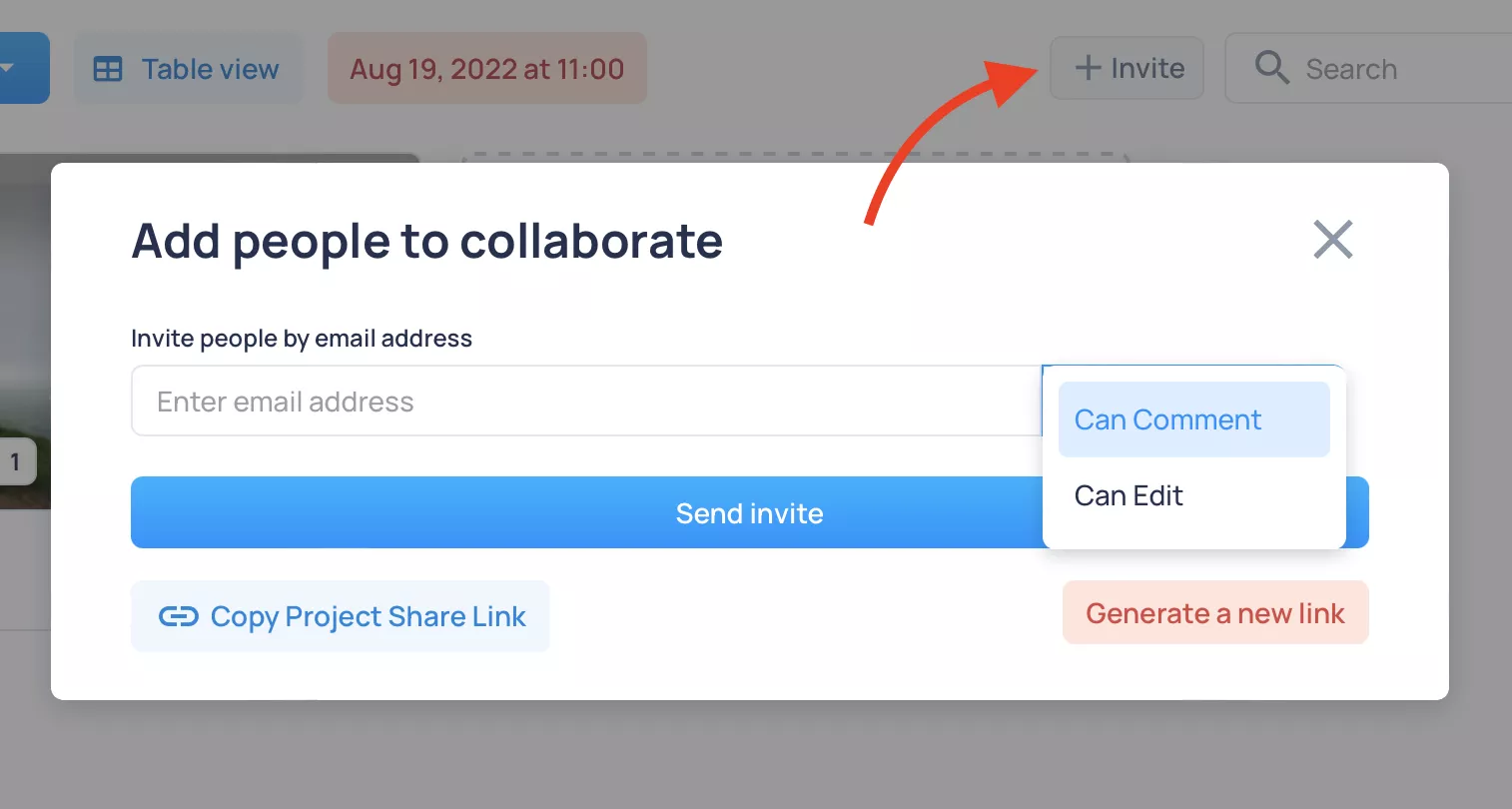Click the grid icon beside Table view
Image resolution: width=1512 pixels, height=809 pixels.
(108, 69)
